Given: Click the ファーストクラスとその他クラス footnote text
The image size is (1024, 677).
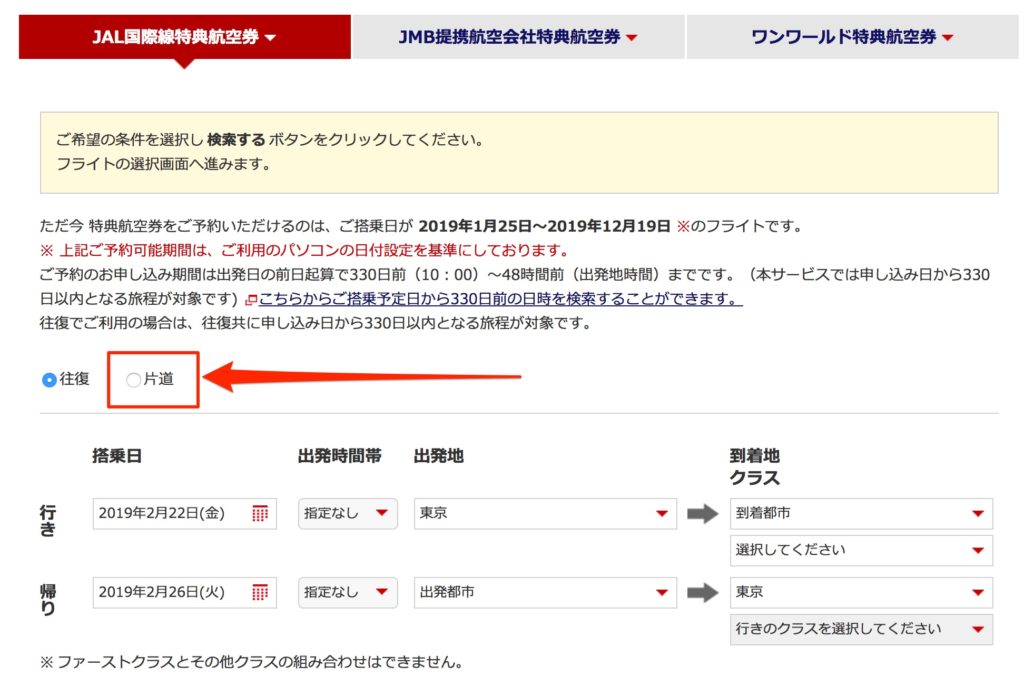Looking at the screenshot, I should (x=252, y=662).
